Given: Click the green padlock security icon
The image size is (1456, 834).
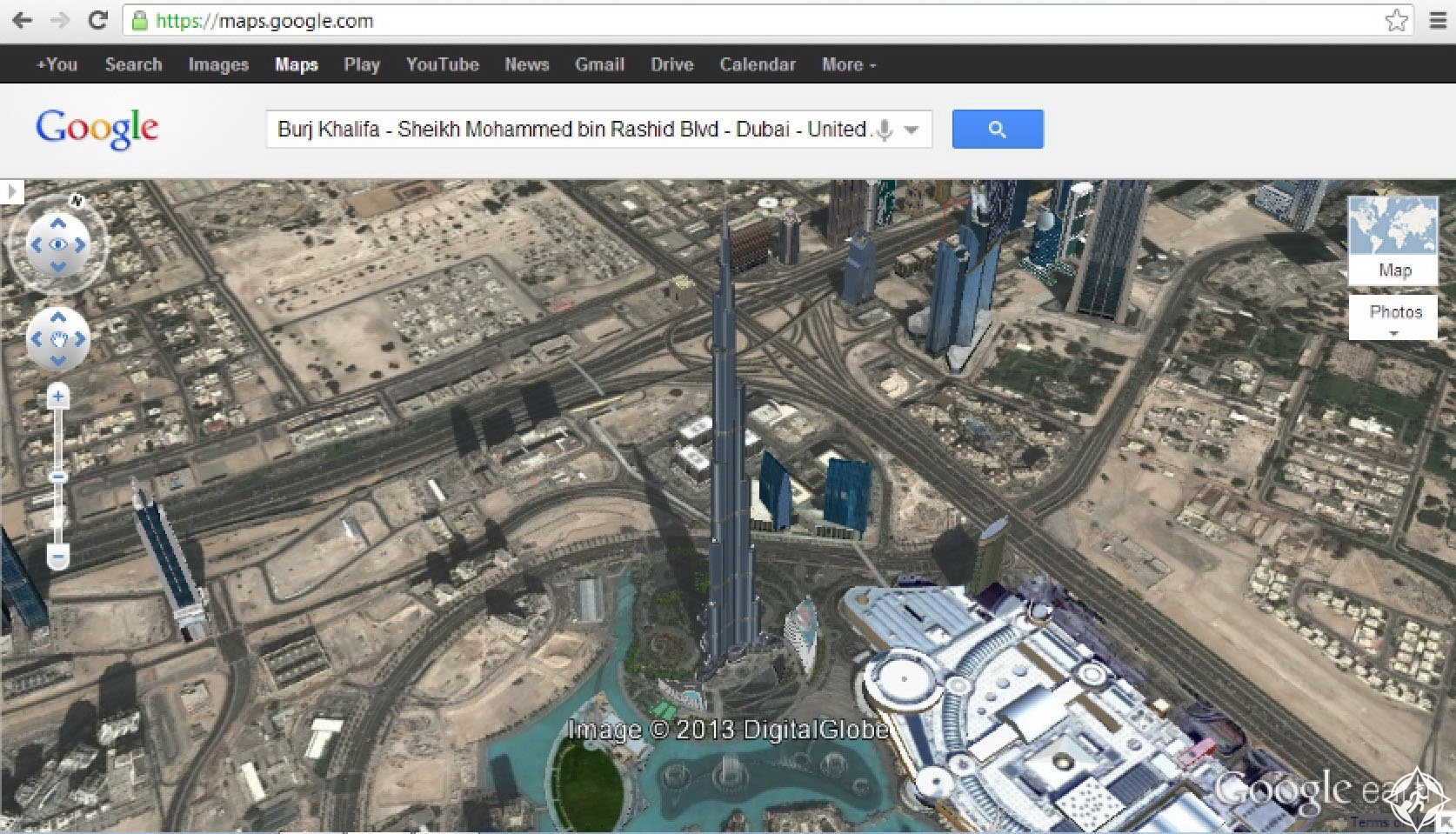Looking at the screenshot, I should [x=139, y=21].
